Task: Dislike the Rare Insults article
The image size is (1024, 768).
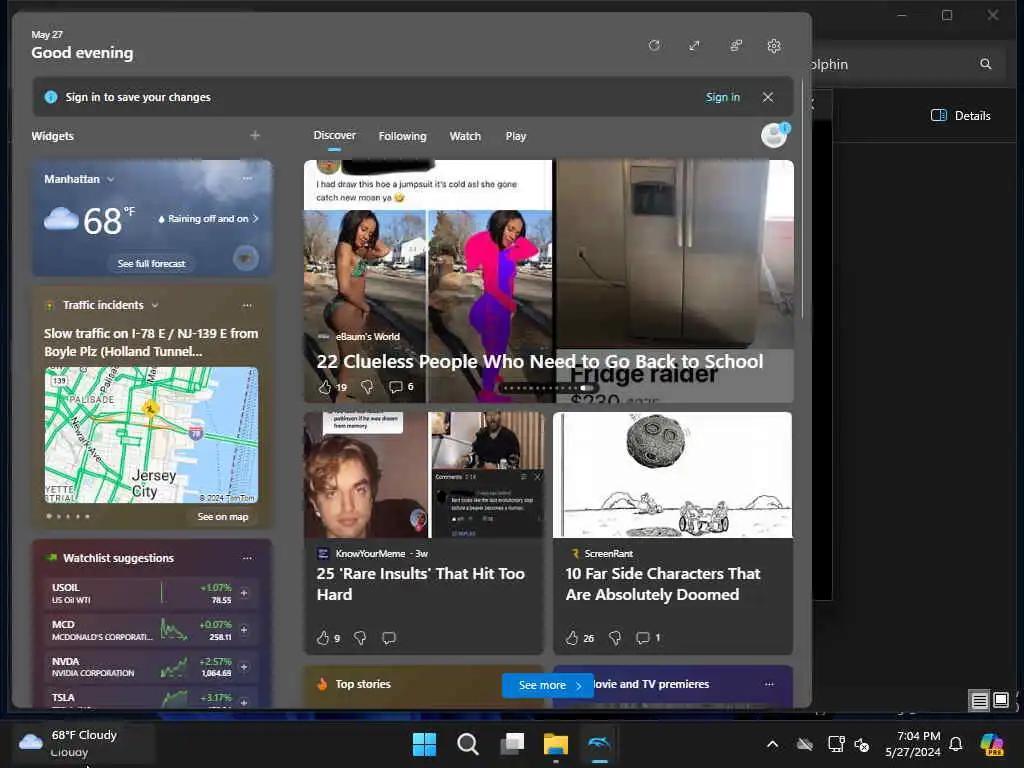Action: tap(360, 638)
